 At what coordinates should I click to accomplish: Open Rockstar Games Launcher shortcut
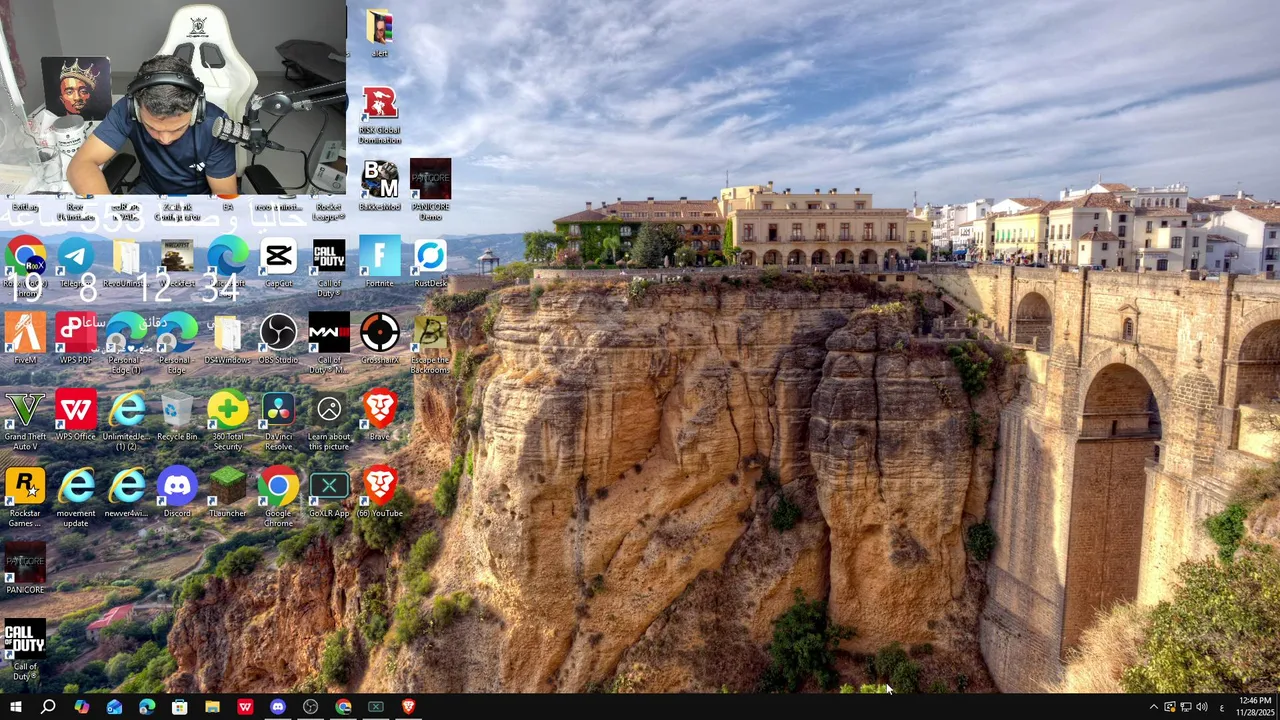(25, 498)
